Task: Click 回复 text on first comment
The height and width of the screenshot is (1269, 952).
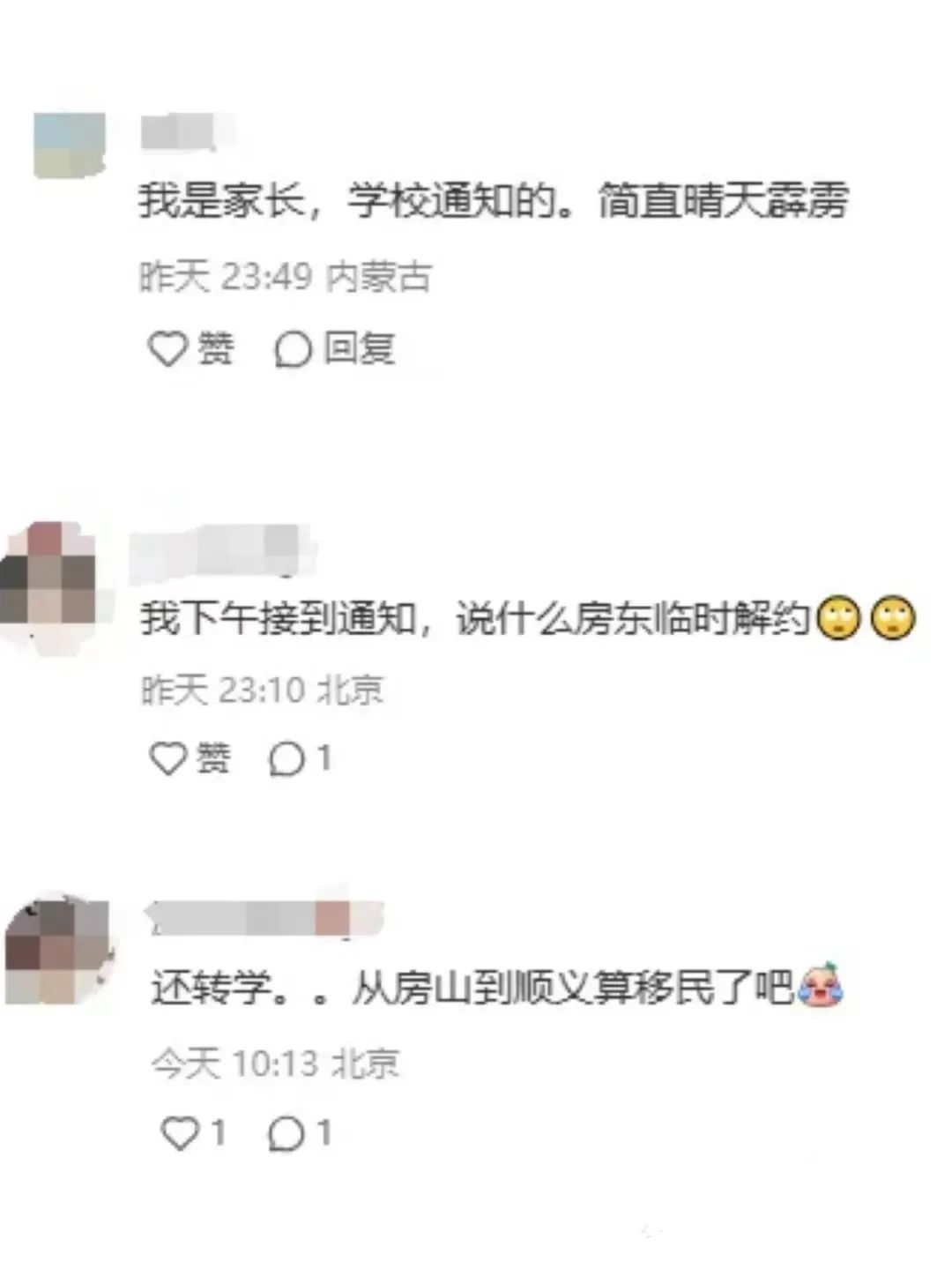Action: pos(358,348)
